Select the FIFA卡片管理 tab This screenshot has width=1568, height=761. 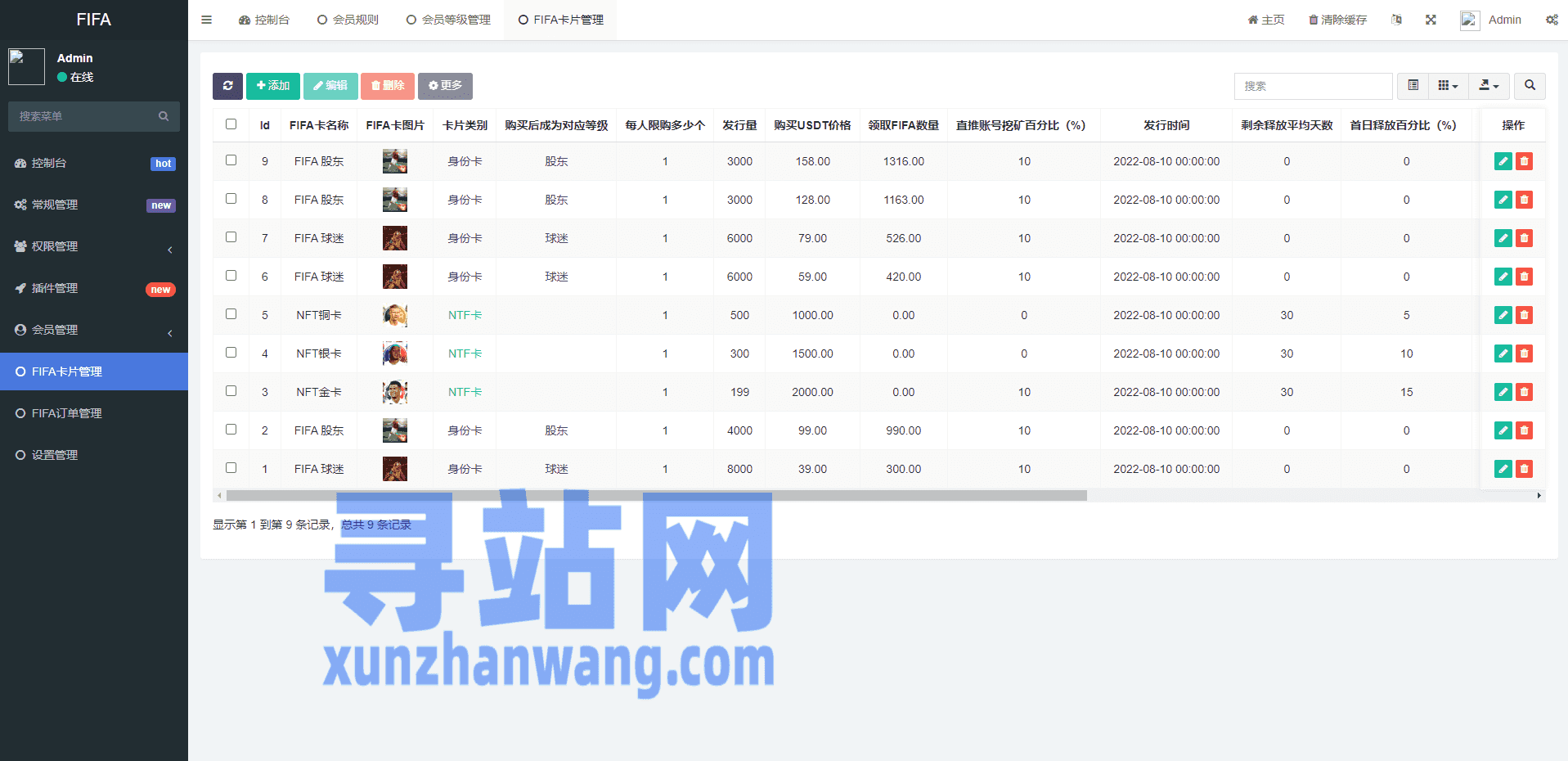(x=561, y=20)
